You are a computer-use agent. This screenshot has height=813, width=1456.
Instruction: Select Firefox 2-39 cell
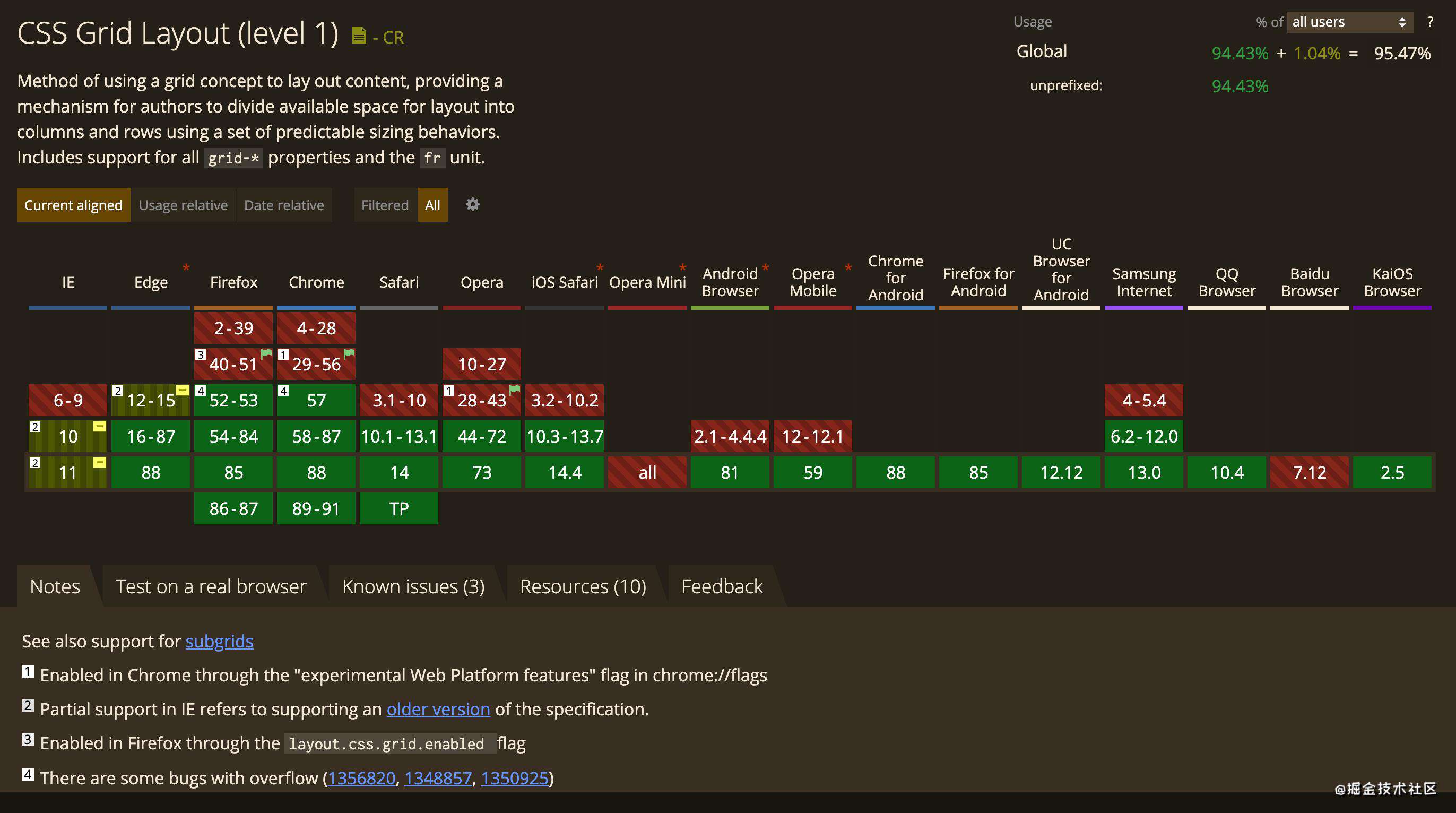[x=233, y=328]
